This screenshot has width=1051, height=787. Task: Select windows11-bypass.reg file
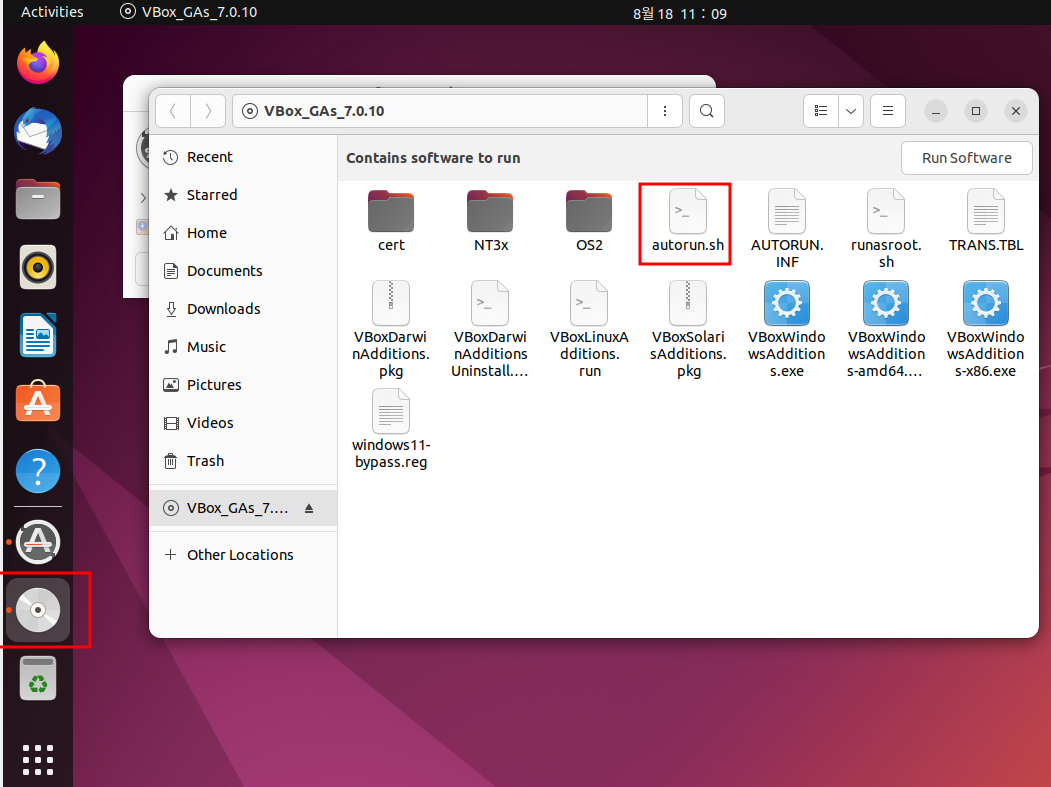[x=391, y=430]
